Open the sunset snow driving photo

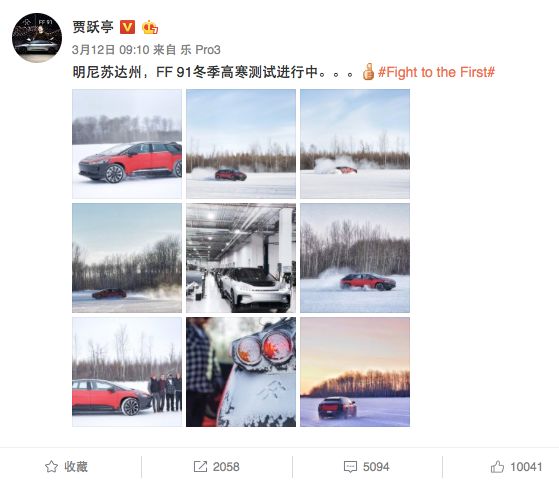[x=355, y=372]
